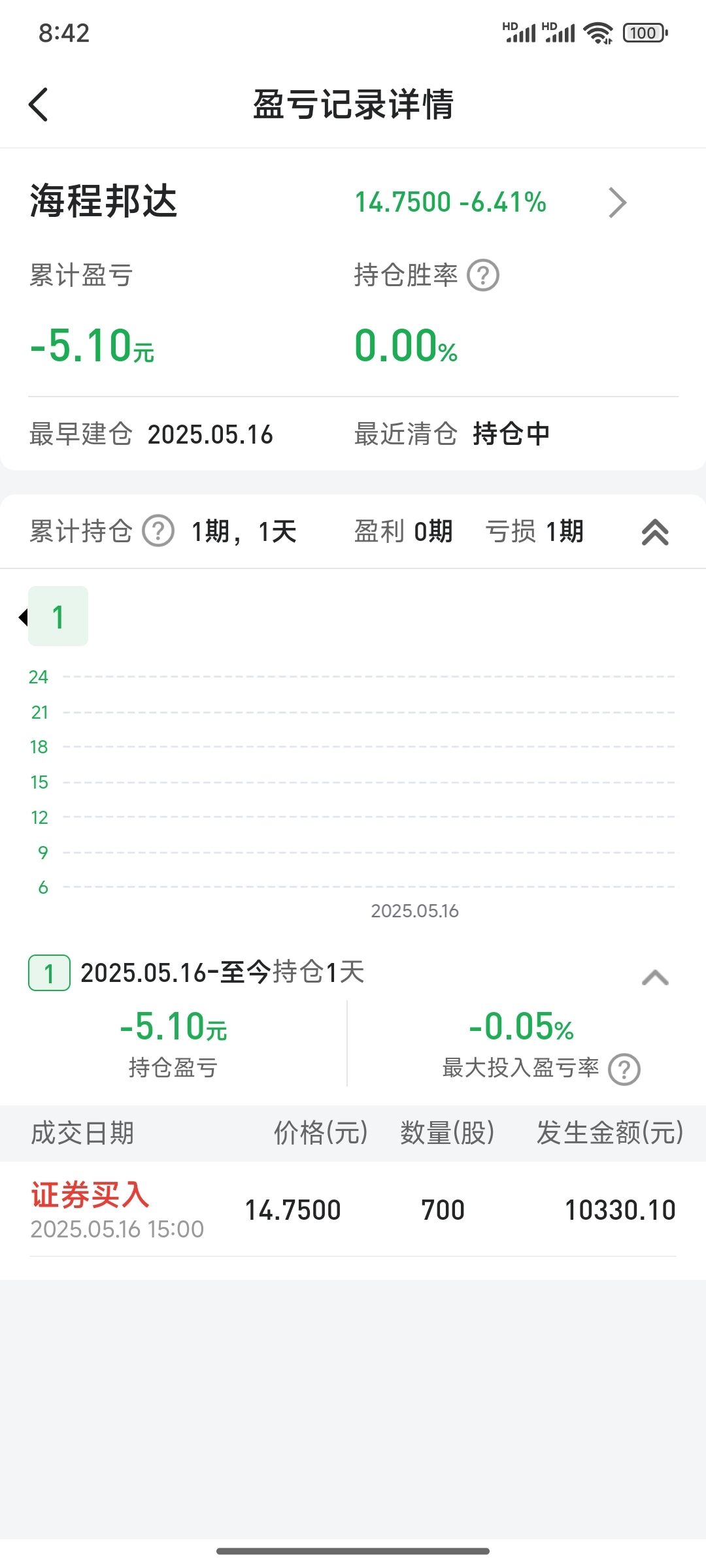Tap the 盈亏记录详情 page title

click(353, 105)
